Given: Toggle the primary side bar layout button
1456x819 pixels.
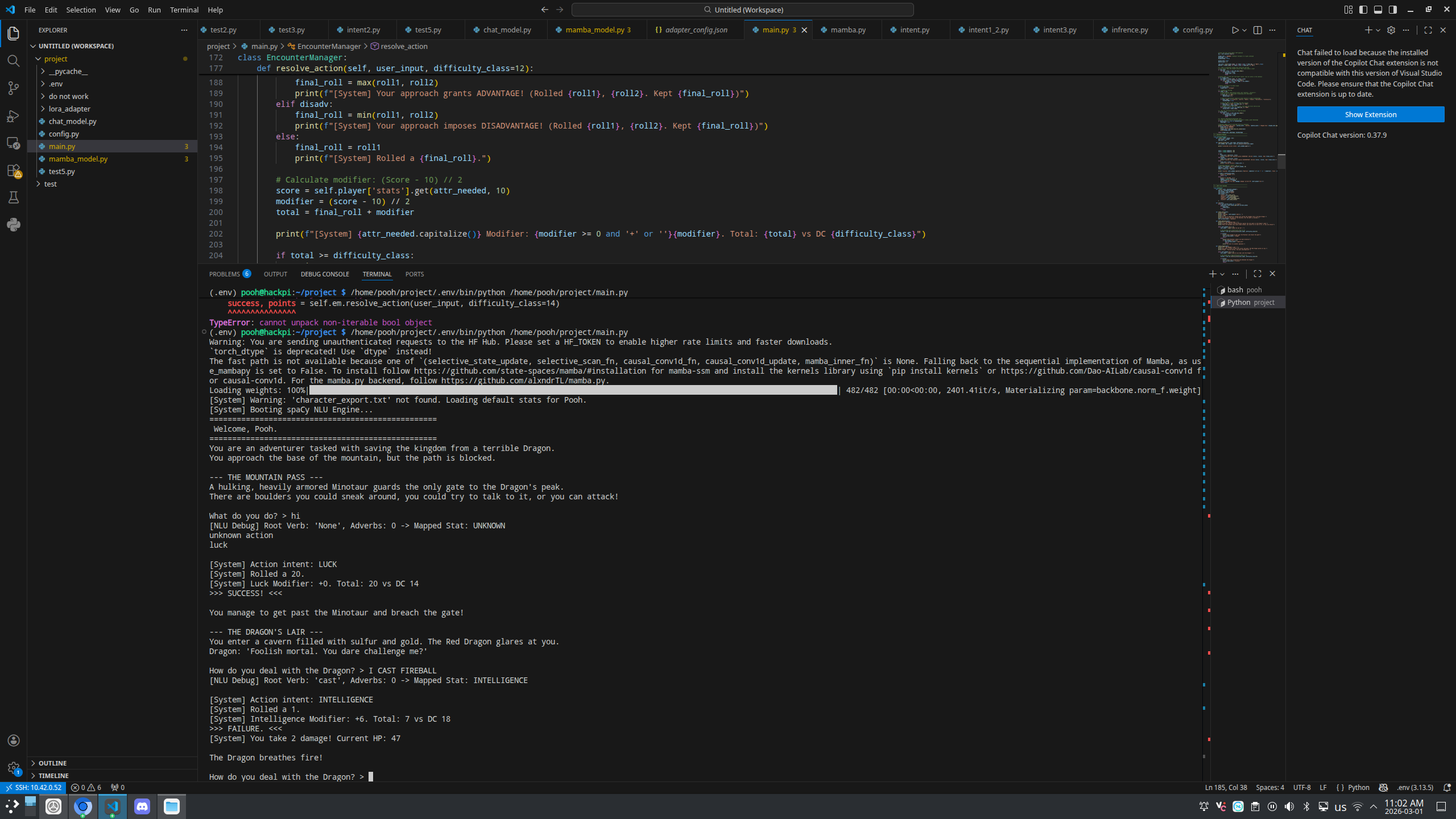Looking at the screenshot, I should click(x=1363, y=10).
